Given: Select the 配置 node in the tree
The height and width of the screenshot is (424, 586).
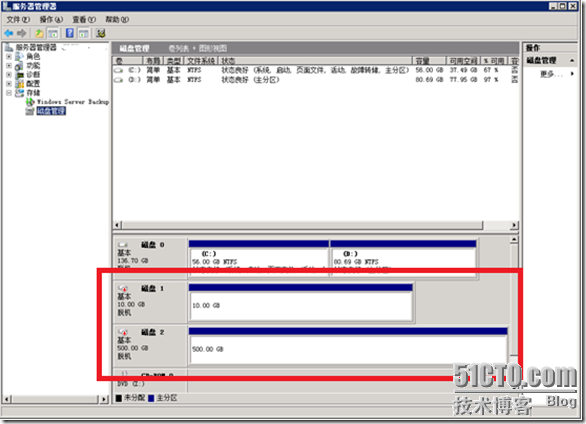Looking at the screenshot, I should 33,83.
